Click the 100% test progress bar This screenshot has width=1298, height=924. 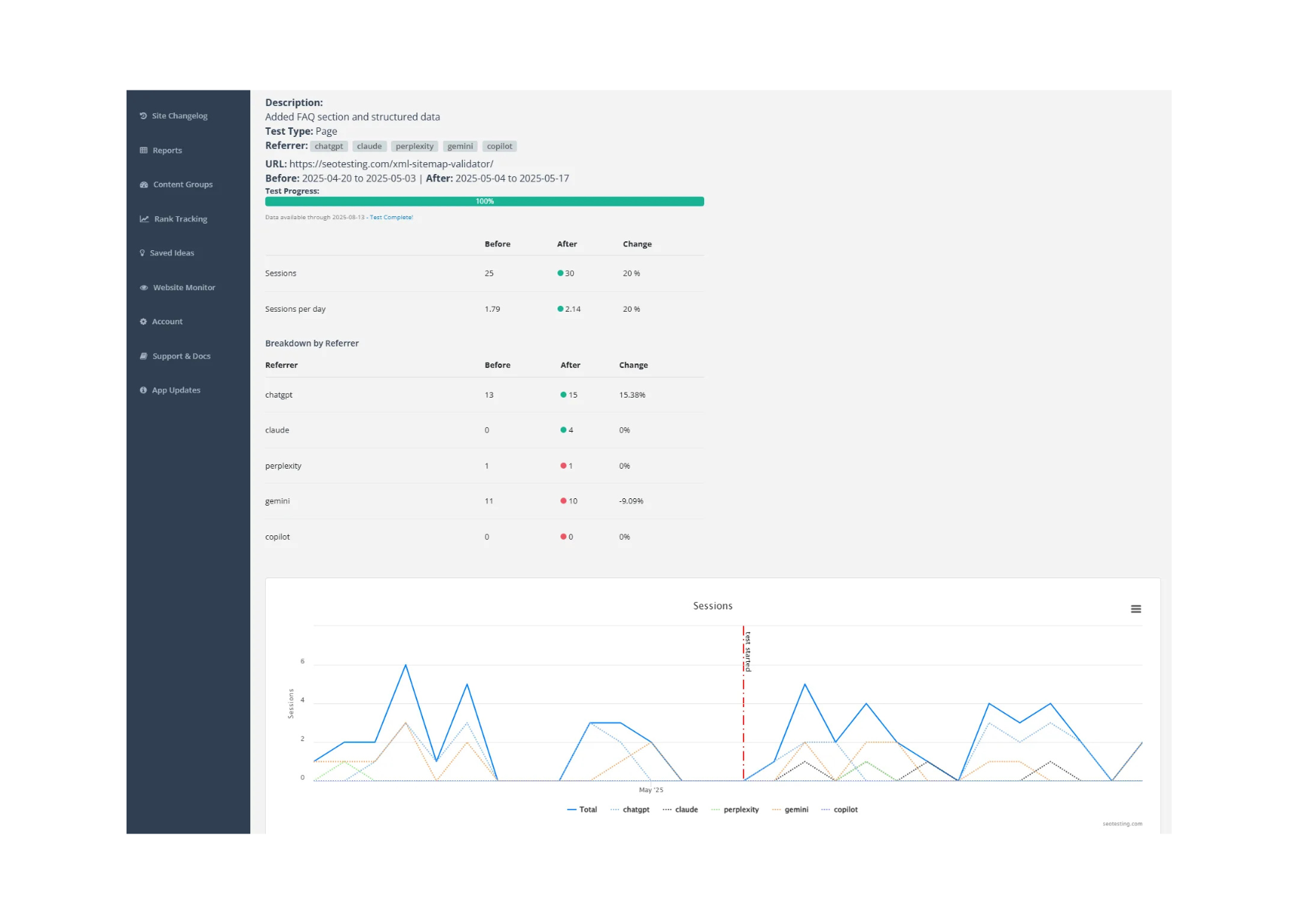[484, 201]
